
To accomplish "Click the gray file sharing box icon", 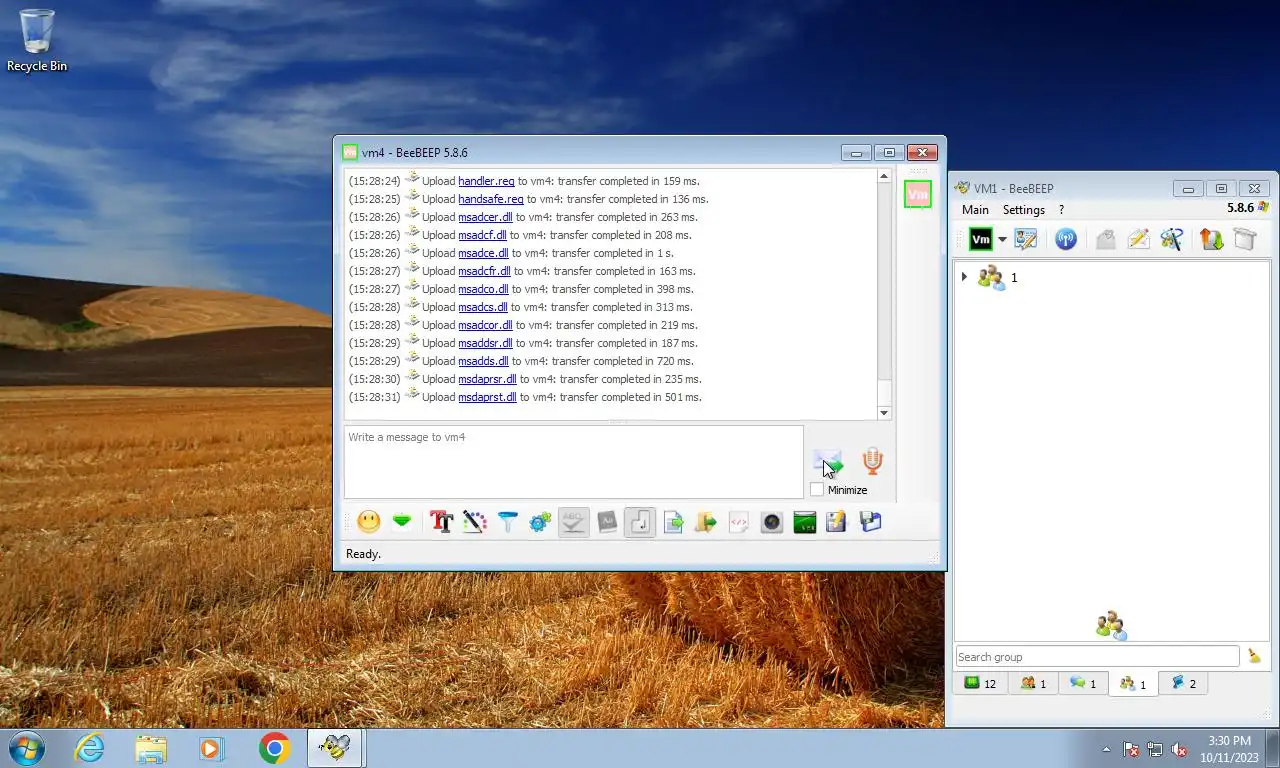I will coord(1245,239).
